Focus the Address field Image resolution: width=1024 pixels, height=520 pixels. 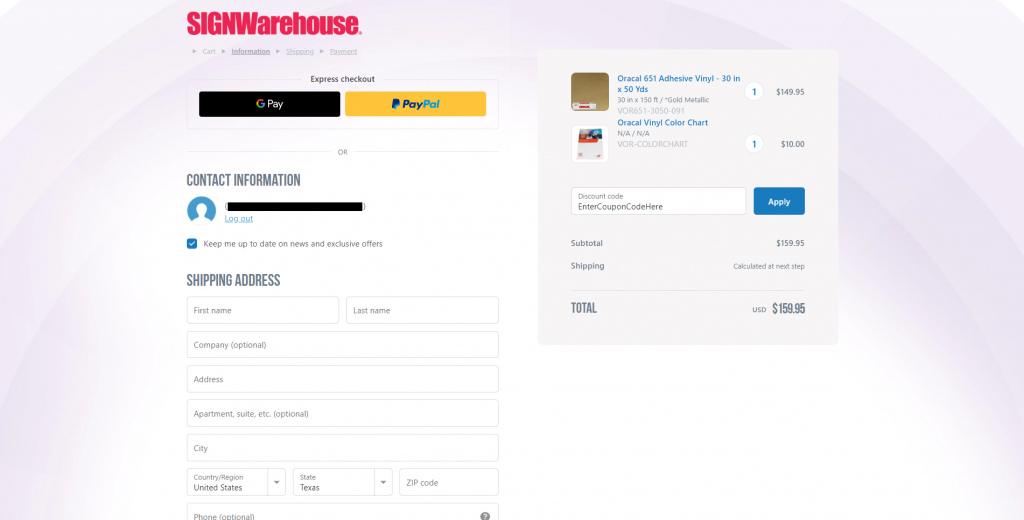(x=342, y=379)
